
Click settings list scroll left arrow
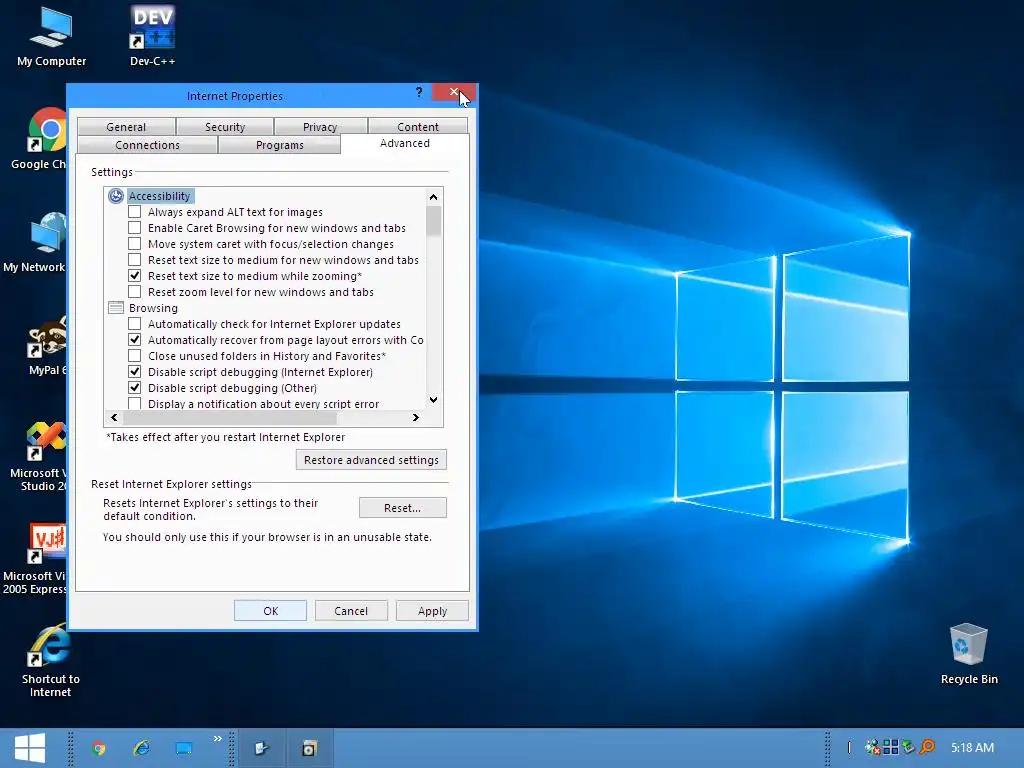[x=114, y=417]
